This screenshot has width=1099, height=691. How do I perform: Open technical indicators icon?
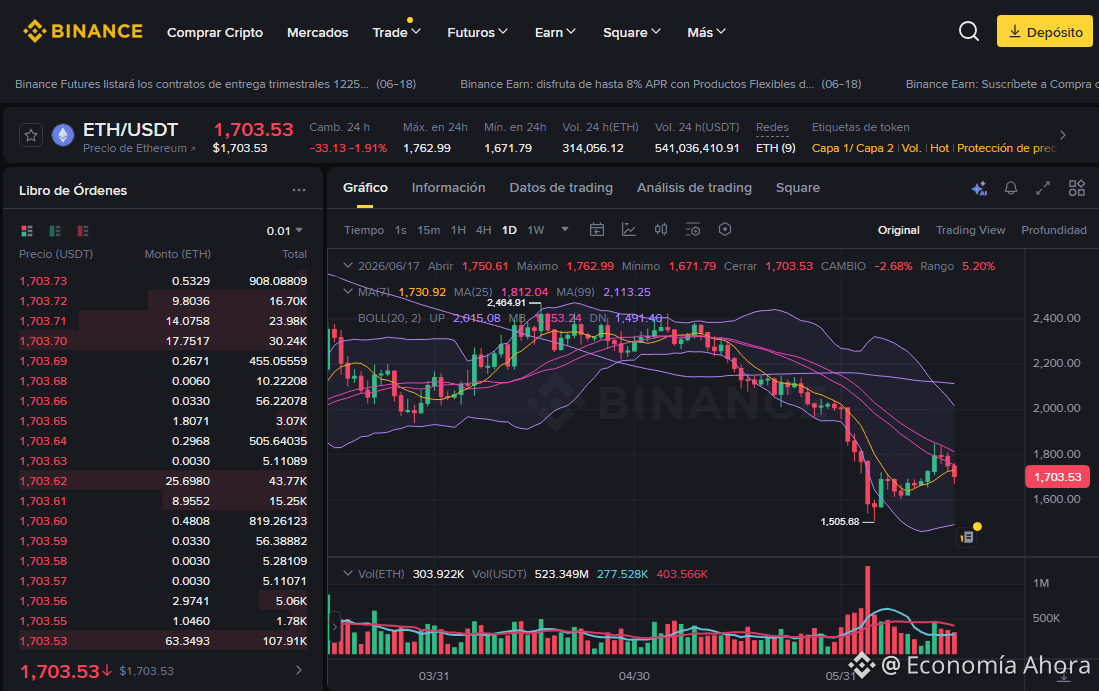point(629,229)
